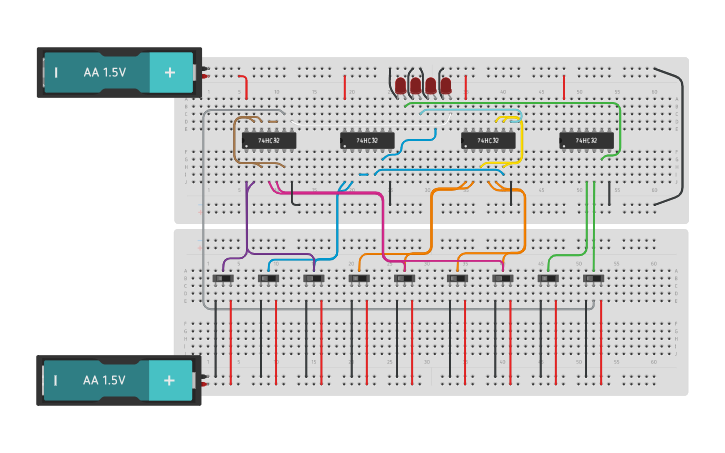Toggle the eighth slide switch from left

[548, 279]
